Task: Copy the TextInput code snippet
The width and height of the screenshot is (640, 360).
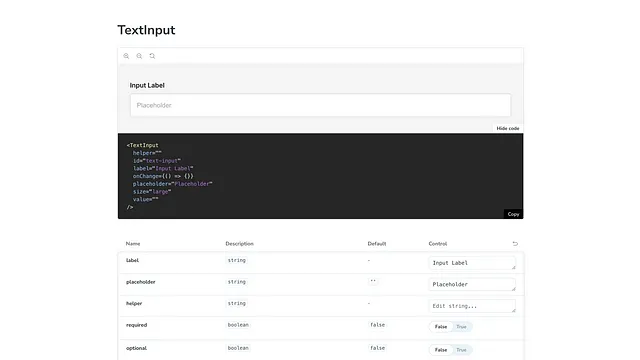Action: [513, 214]
